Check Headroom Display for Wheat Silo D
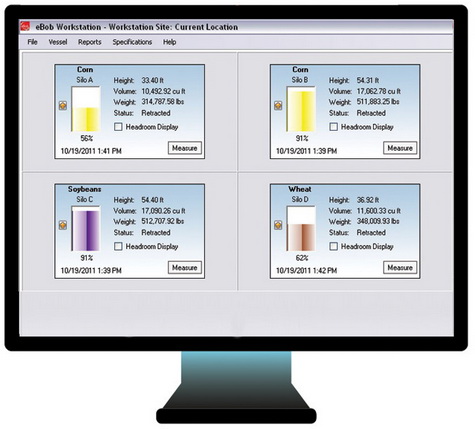This screenshot has width=475, height=429. (333, 247)
